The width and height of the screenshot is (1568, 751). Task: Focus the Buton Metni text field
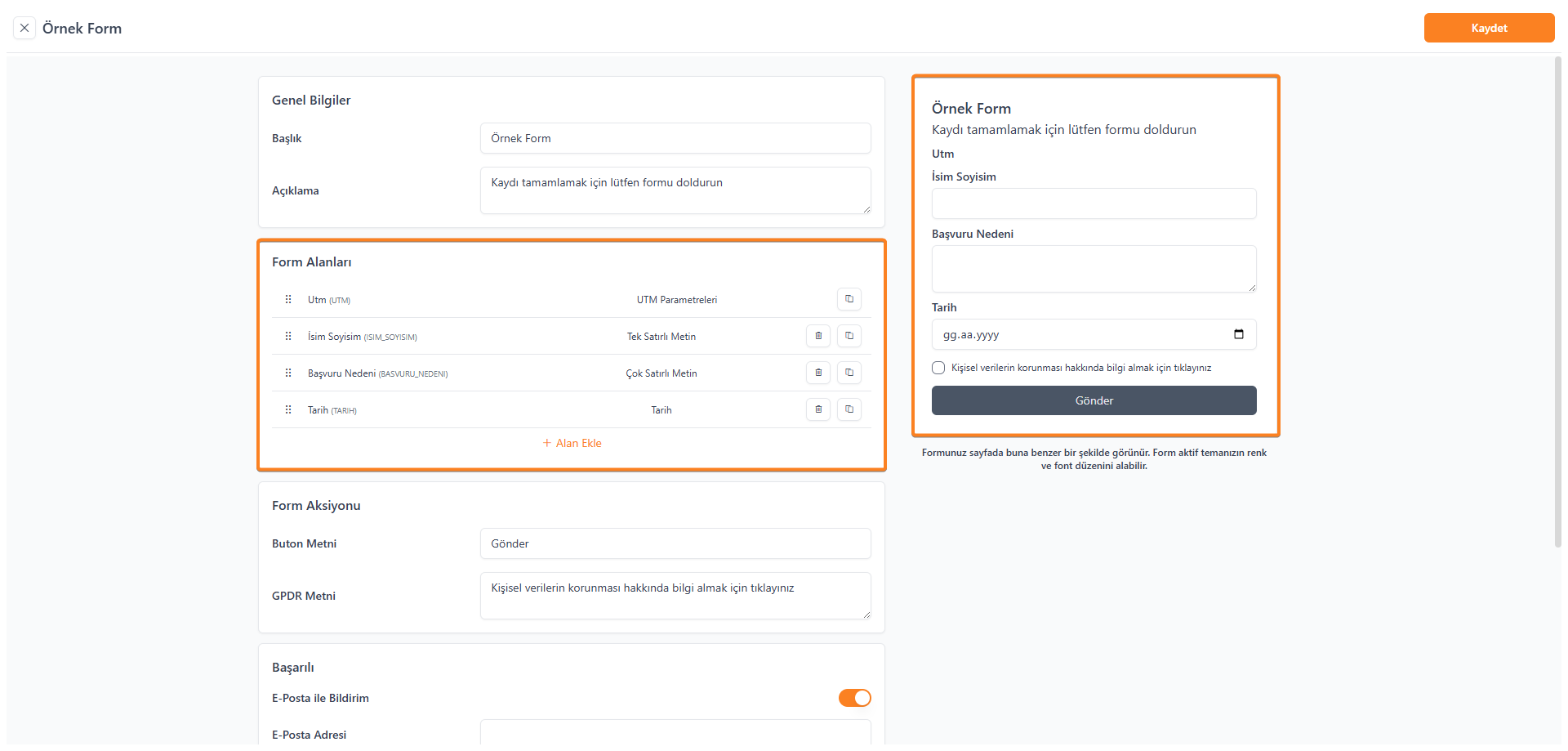[x=675, y=543]
